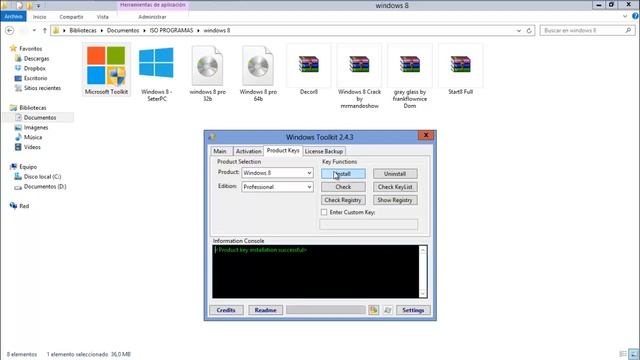Open Imágenes library
640x360 pixels.
pos(31,127)
